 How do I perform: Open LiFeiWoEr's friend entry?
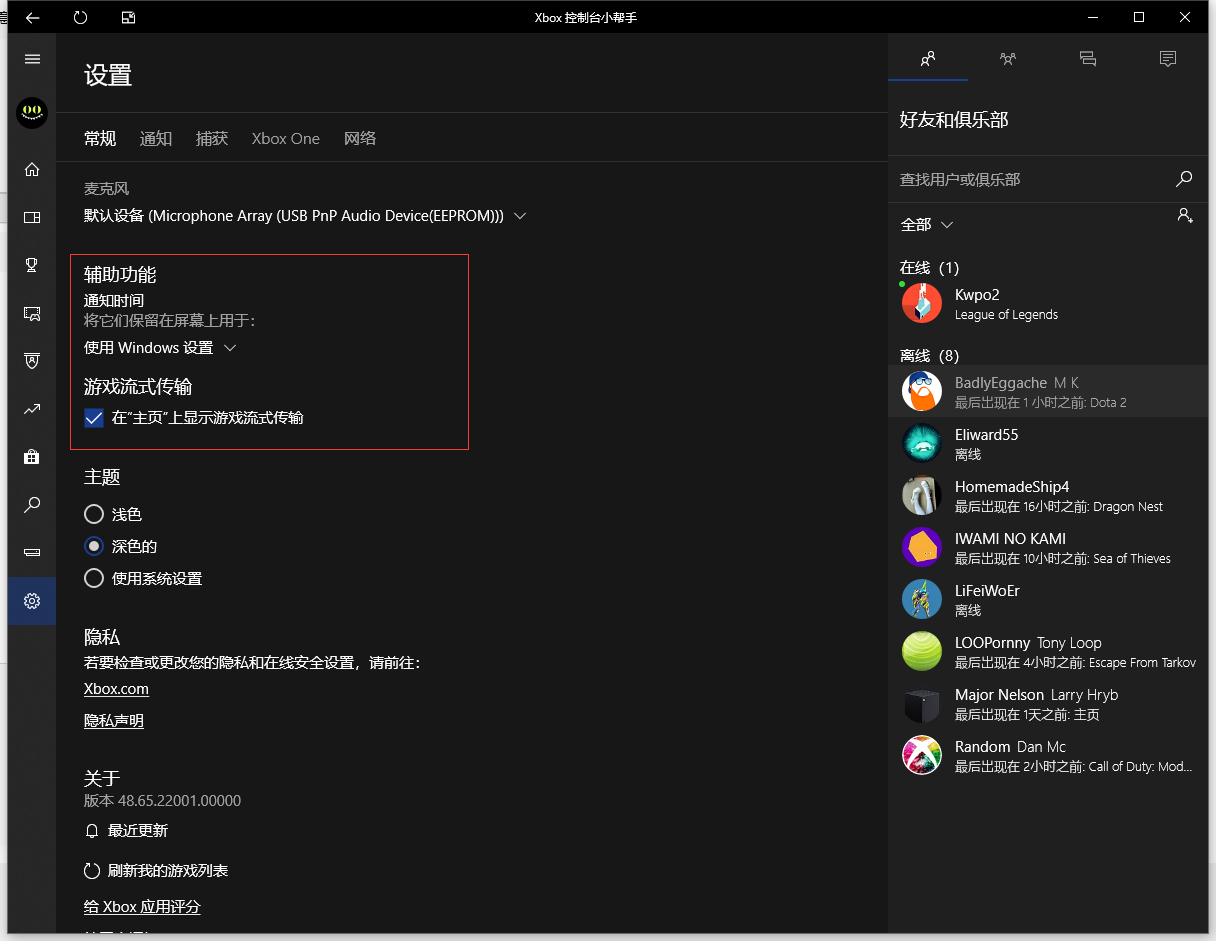coord(1048,599)
